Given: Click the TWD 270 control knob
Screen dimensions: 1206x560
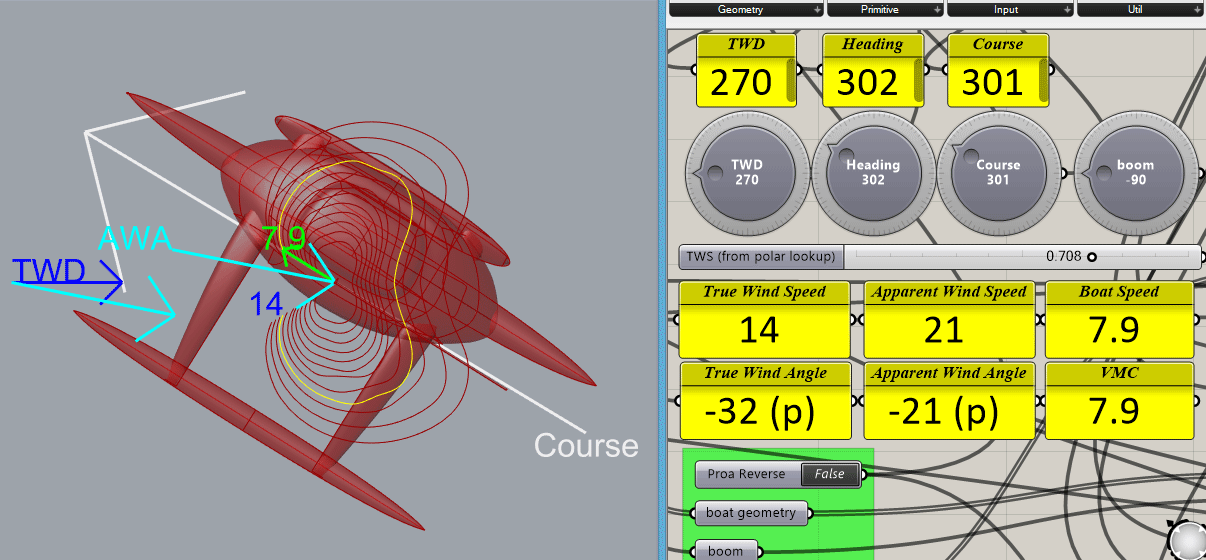Looking at the screenshot, I should pyautogui.click(x=747, y=172).
